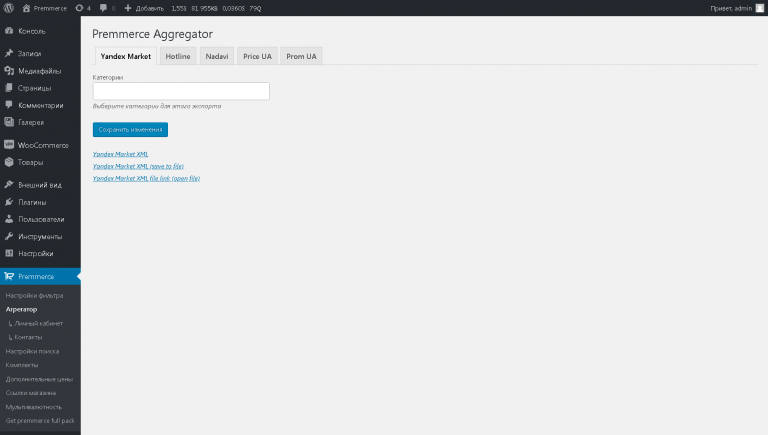Open the Страницы menu label

(35, 88)
